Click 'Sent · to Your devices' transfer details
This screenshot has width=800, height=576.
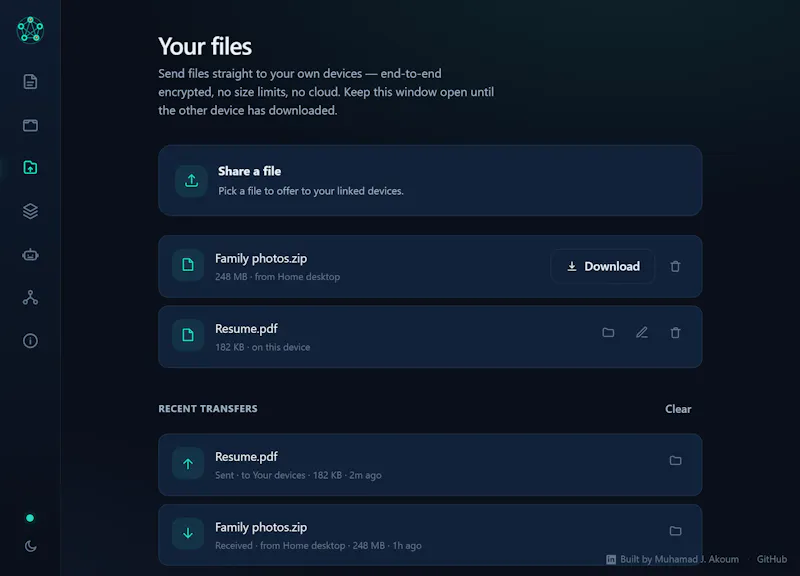pyautogui.click(x=298, y=475)
